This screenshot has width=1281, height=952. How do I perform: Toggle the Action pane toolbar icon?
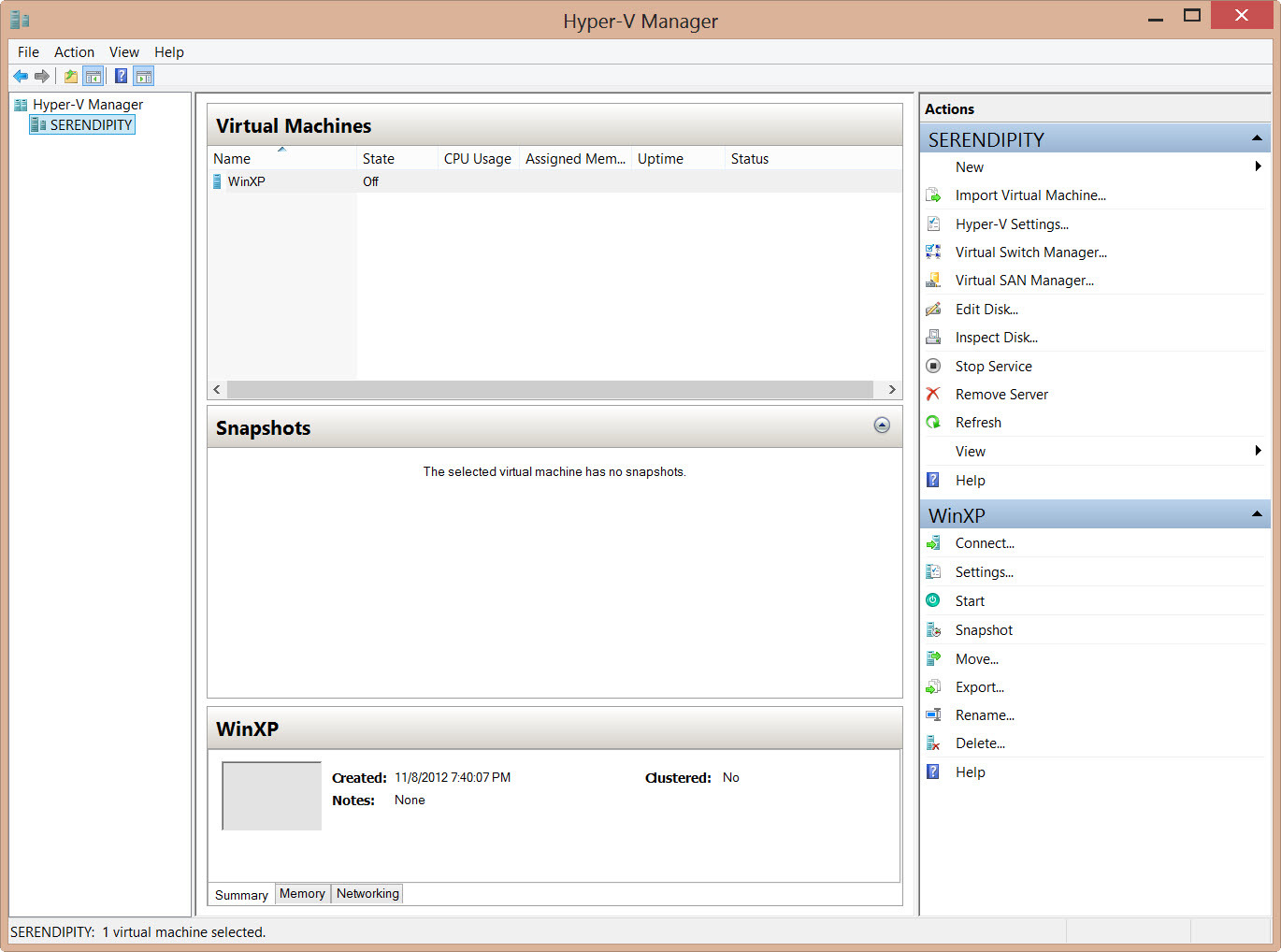click(x=144, y=76)
